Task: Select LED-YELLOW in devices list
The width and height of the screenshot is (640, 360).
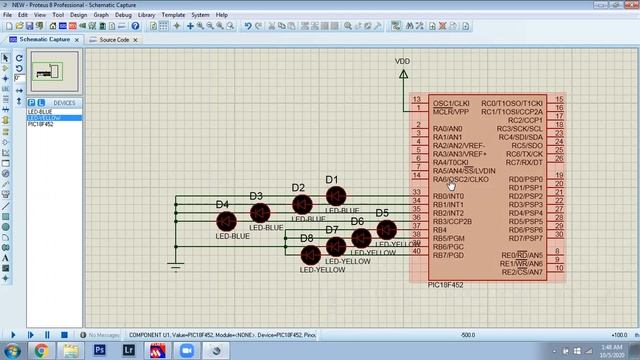Action: [x=54, y=118]
